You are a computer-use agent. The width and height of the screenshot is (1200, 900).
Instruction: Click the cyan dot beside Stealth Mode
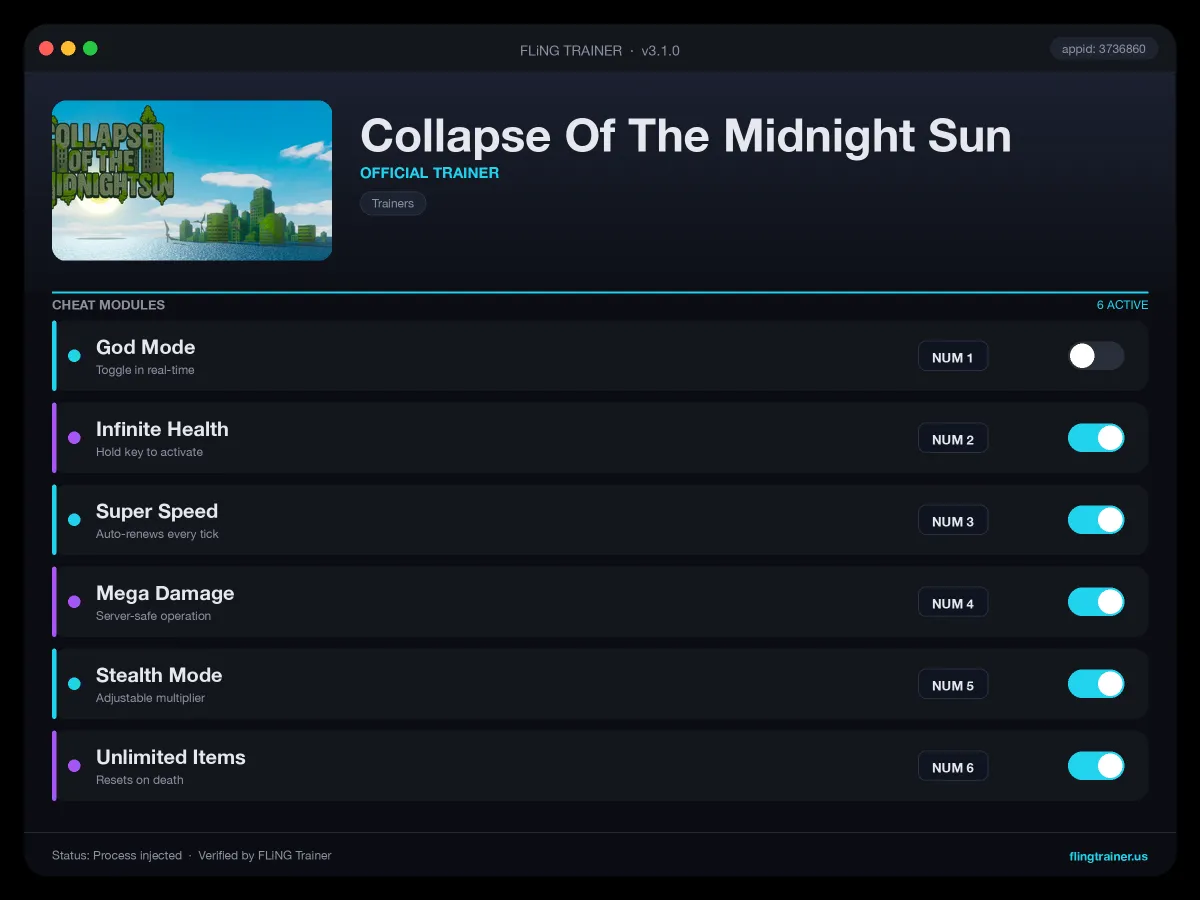pos(74,684)
